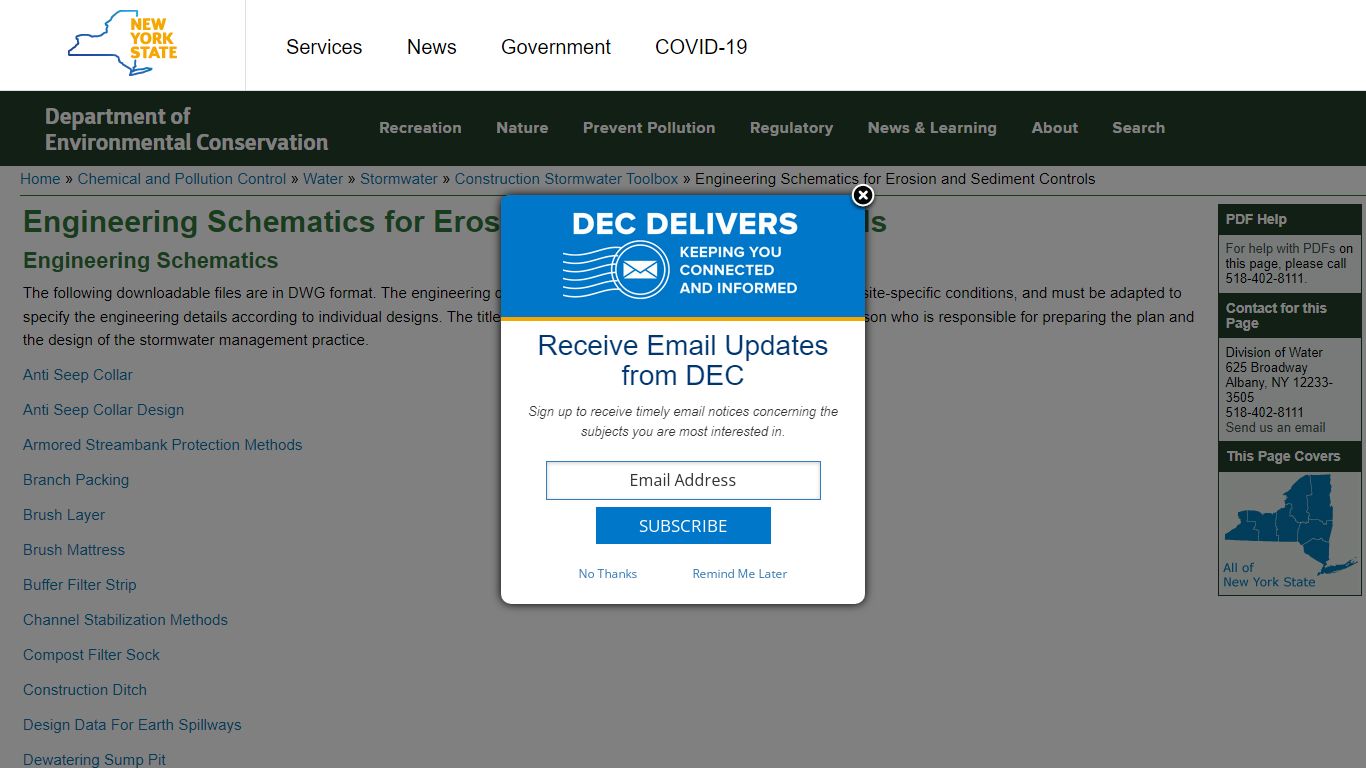Go to Department of Environmental Conservation home title
The height and width of the screenshot is (768, 1366).
click(x=186, y=129)
